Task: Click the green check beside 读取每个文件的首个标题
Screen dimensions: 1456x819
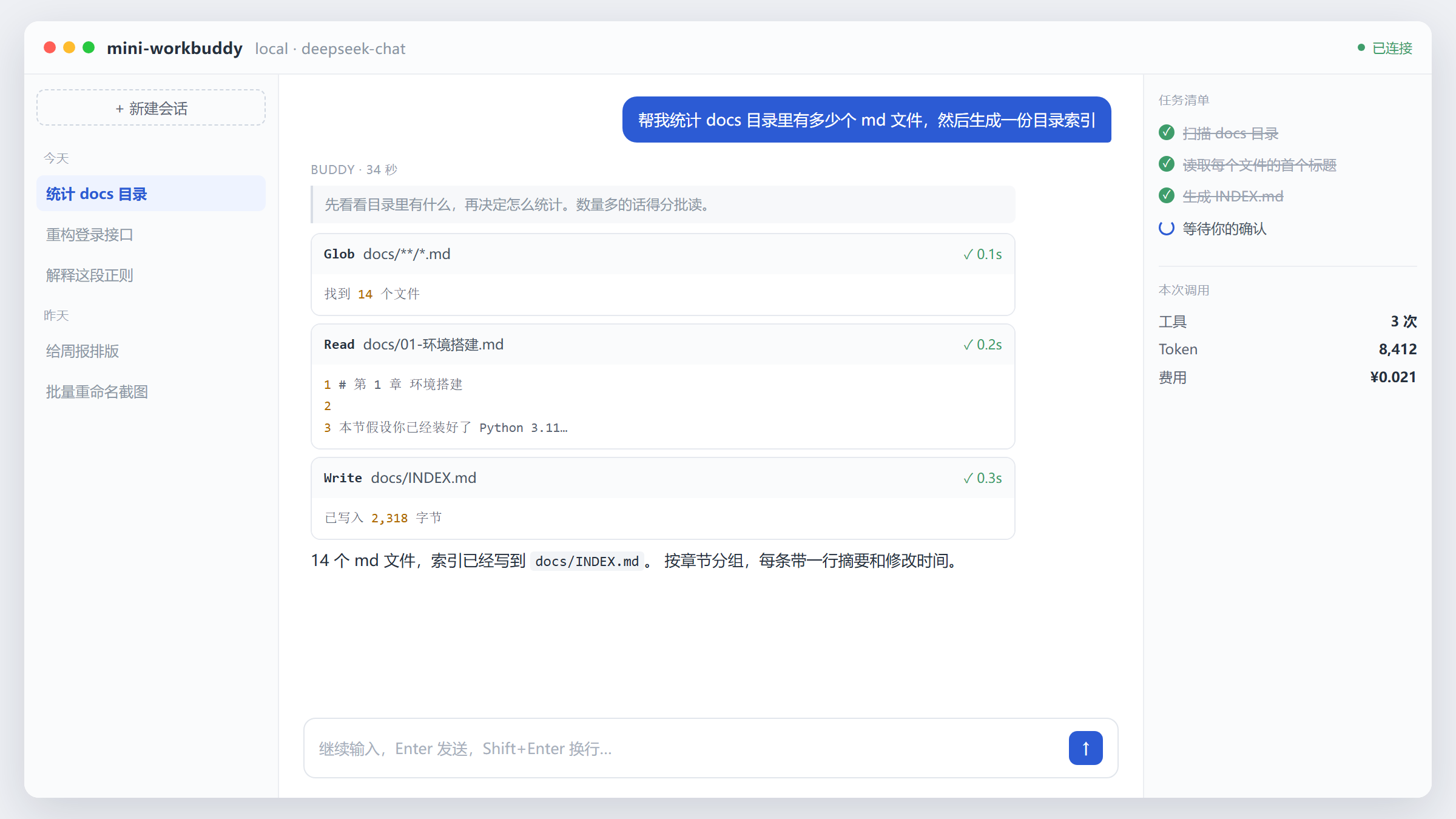Action: pyautogui.click(x=1166, y=164)
